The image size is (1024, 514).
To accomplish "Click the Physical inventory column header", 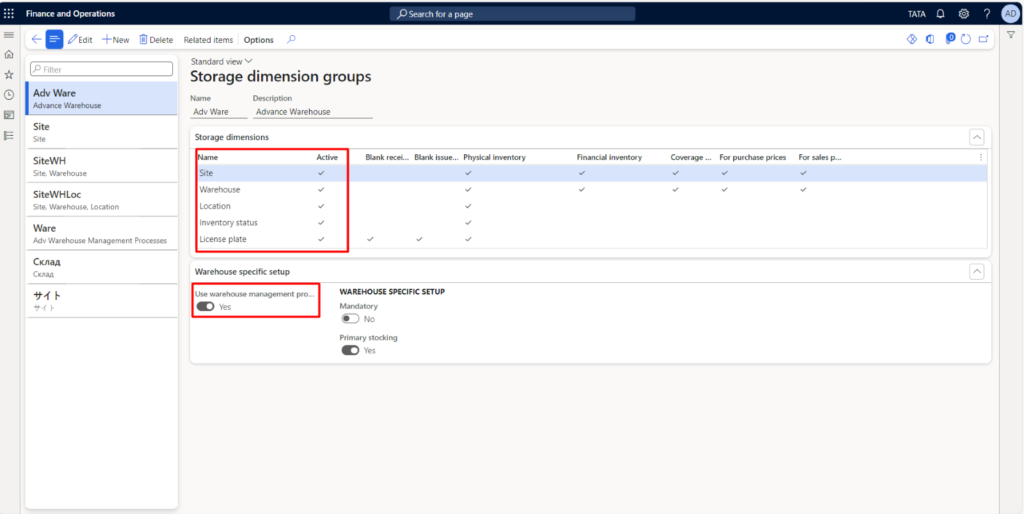I will point(494,157).
